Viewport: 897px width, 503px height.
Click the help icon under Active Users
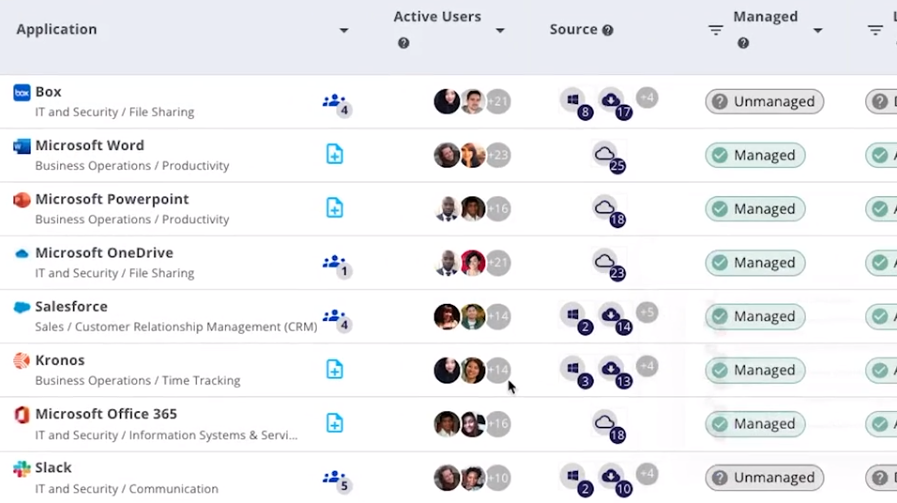403,43
